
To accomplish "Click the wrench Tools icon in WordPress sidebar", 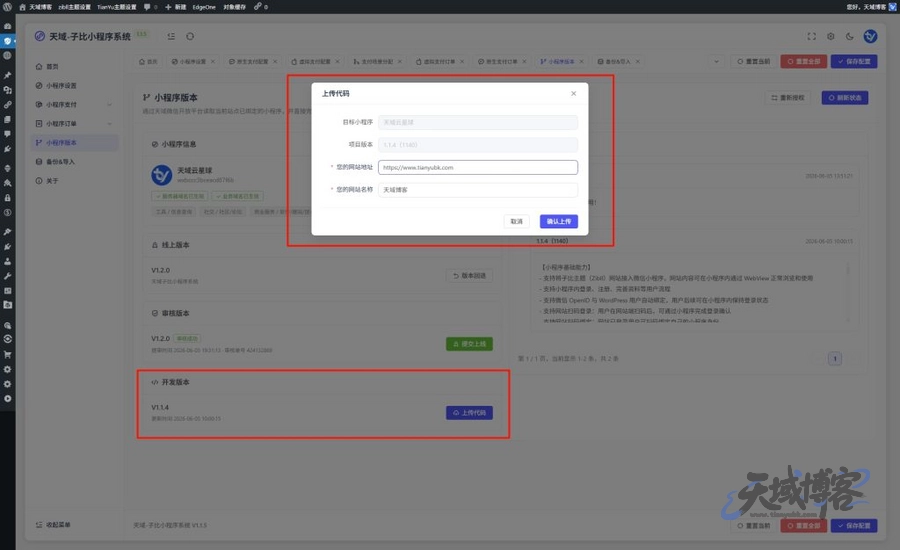I will click(7, 276).
